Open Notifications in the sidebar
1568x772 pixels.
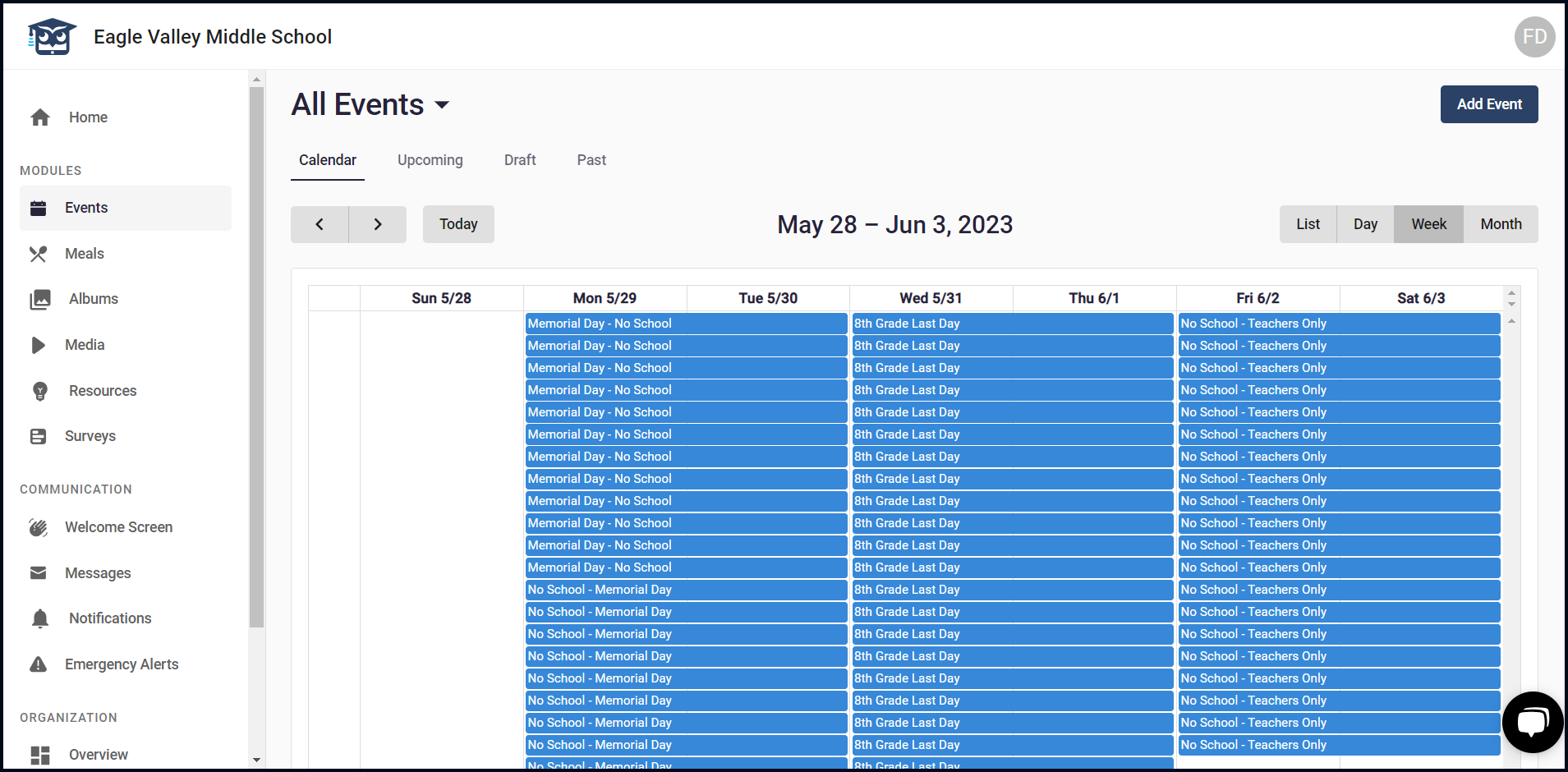pos(126,618)
